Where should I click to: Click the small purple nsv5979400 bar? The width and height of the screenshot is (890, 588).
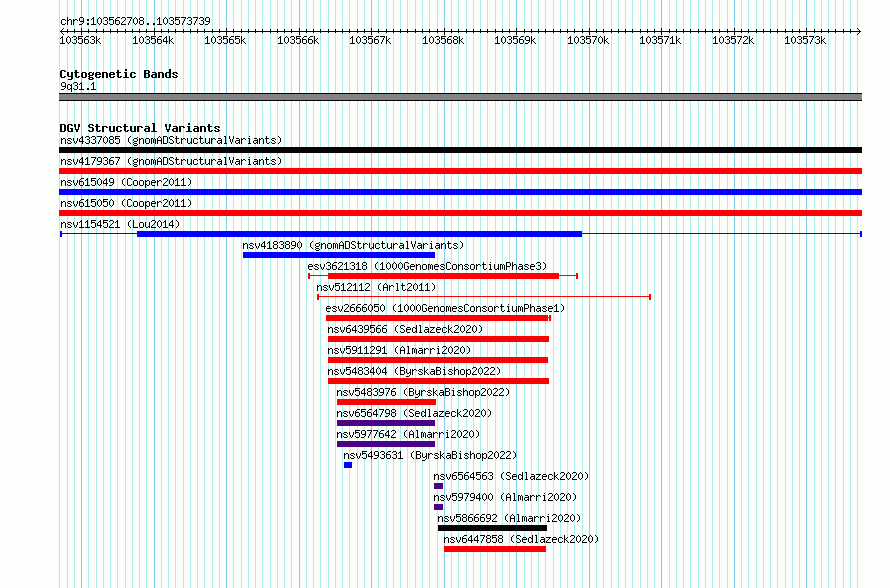tap(438, 507)
